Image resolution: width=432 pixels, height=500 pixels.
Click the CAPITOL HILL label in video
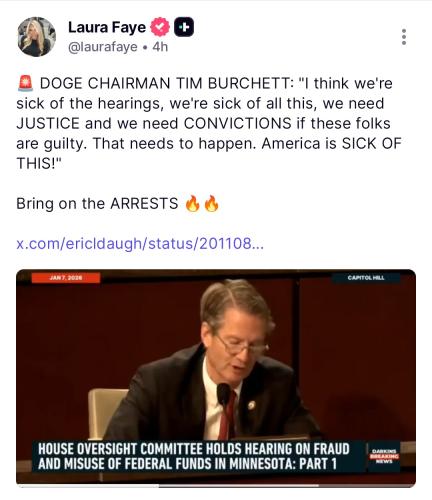(x=366, y=278)
